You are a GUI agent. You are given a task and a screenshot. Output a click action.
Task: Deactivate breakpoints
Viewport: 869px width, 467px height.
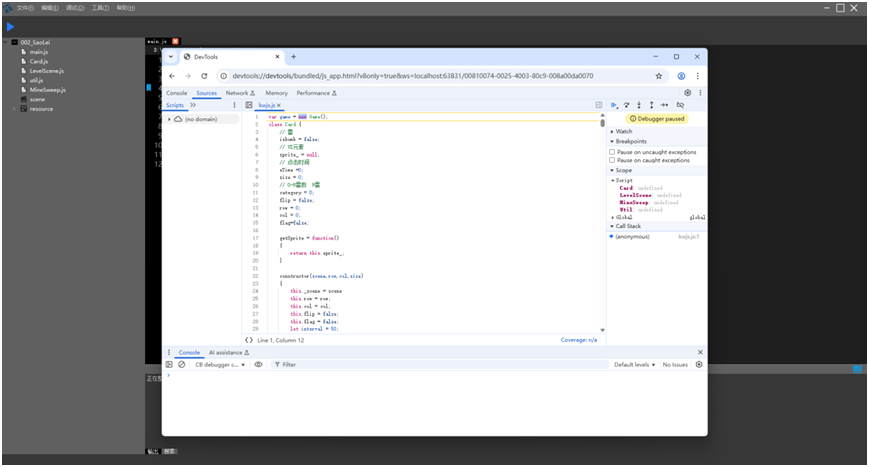tap(680, 105)
